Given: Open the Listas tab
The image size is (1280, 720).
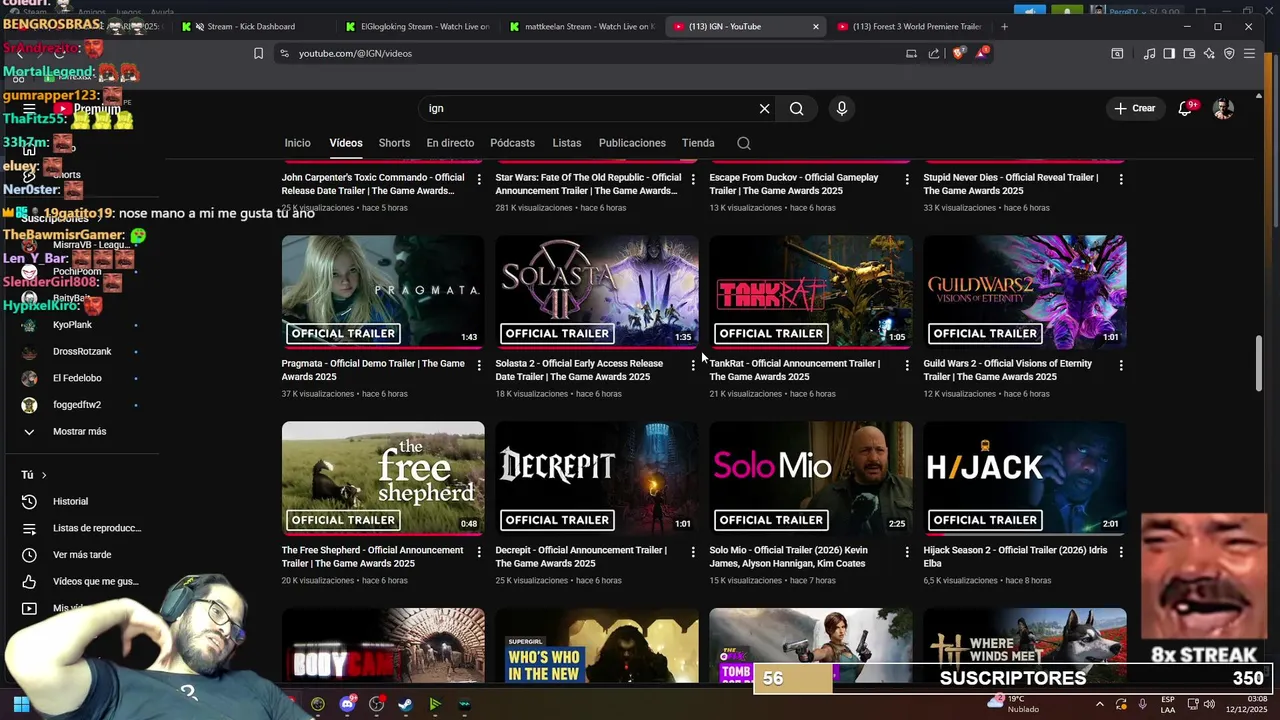Looking at the screenshot, I should [566, 143].
